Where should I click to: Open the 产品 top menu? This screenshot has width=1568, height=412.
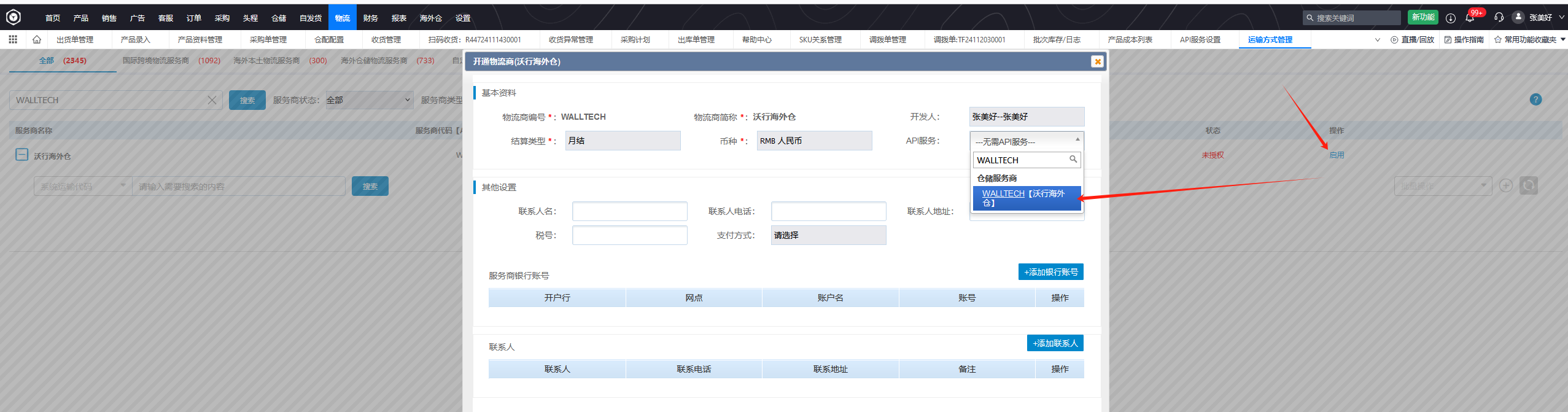81,18
